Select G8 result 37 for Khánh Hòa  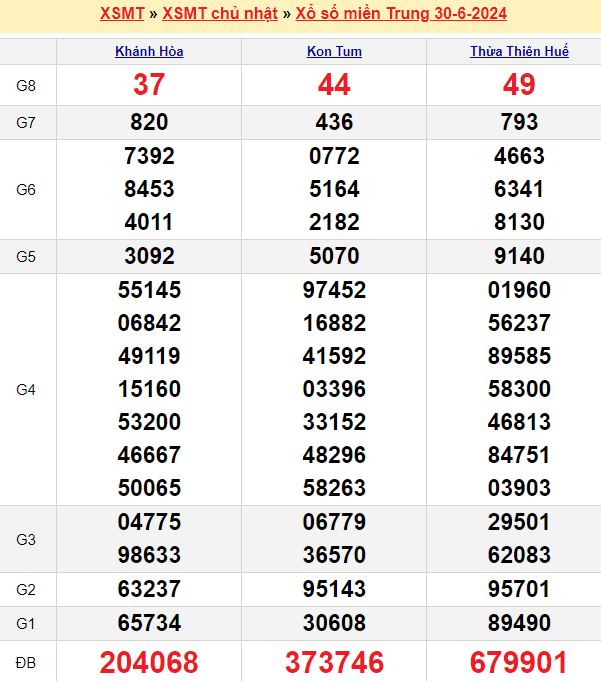coord(149,84)
